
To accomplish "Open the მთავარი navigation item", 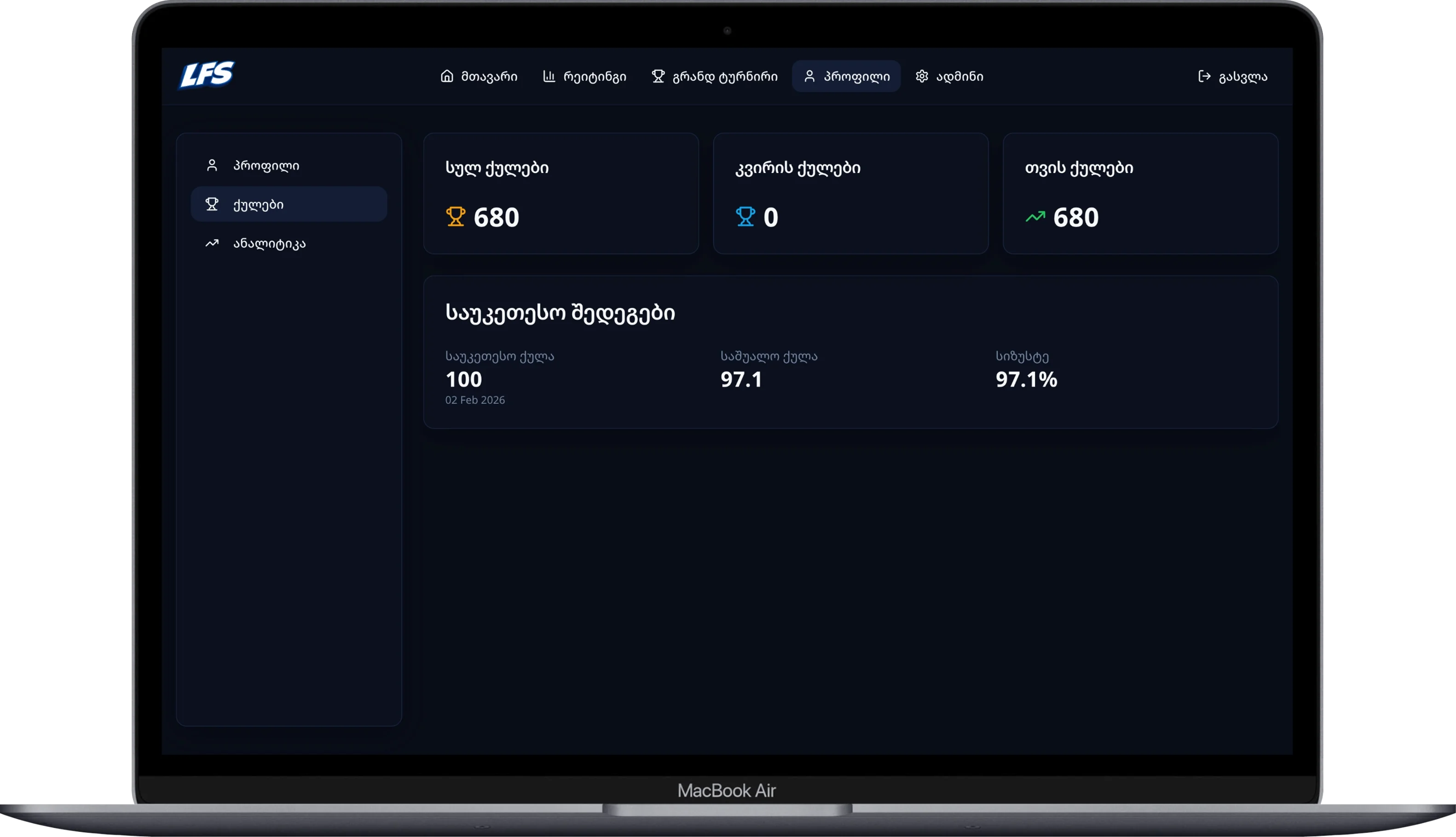I will [479, 76].
